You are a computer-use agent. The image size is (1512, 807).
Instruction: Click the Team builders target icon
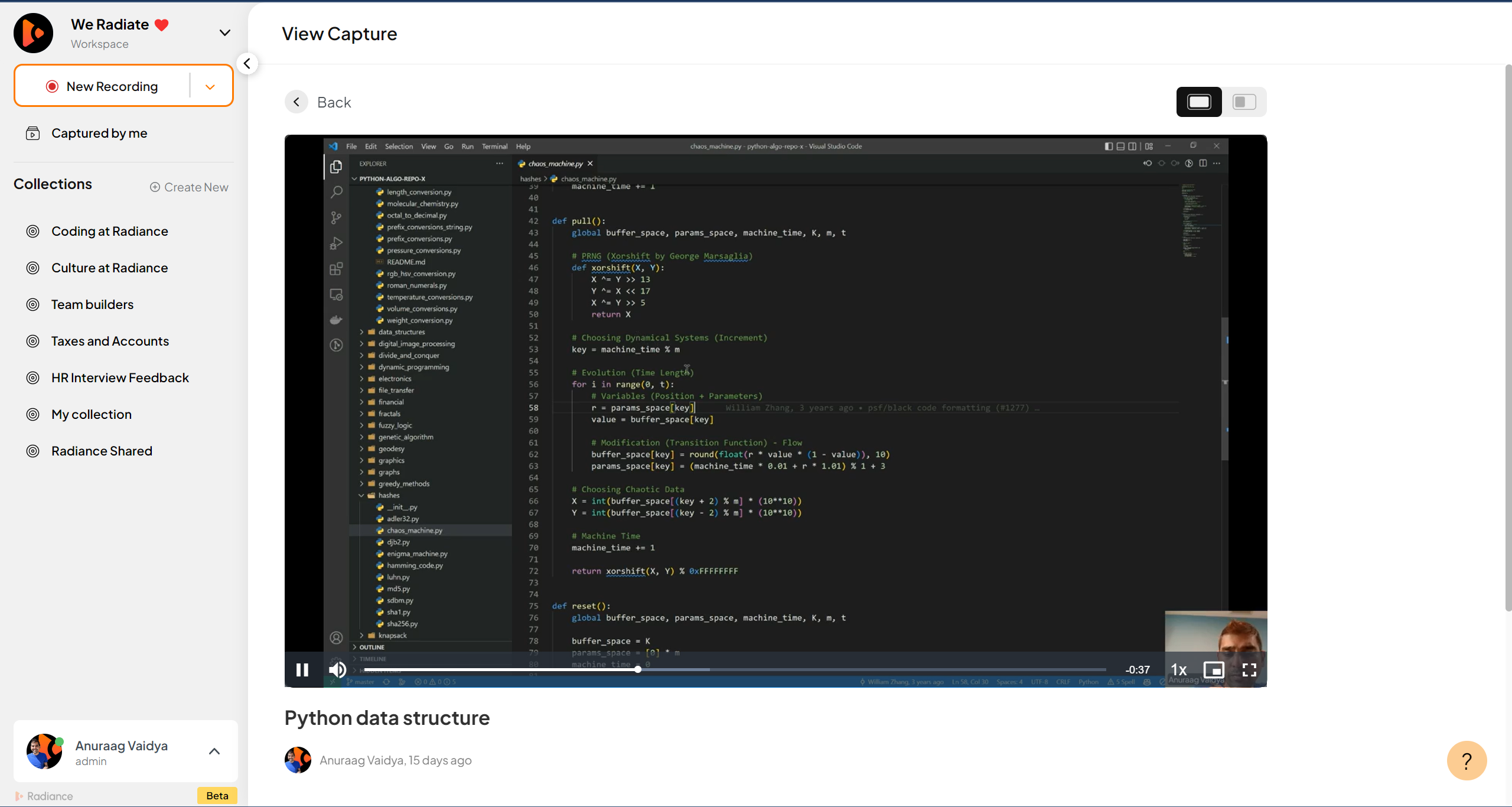point(33,305)
